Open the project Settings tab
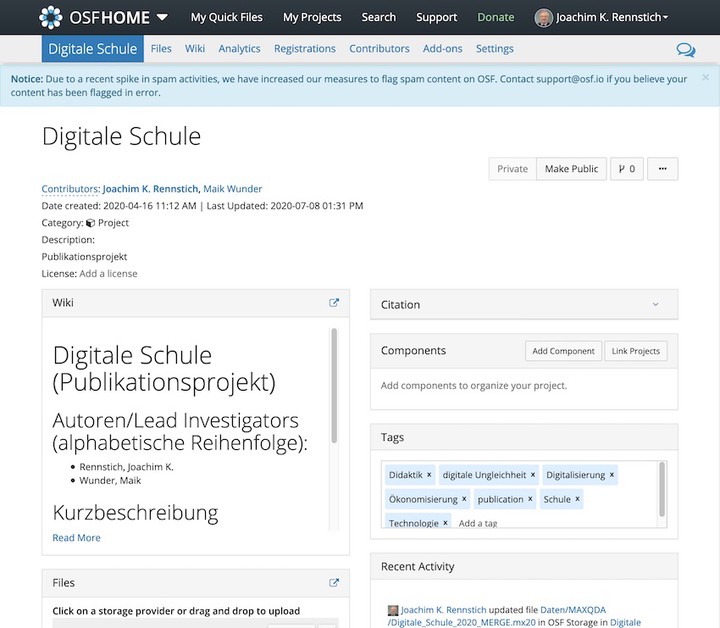 point(495,49)
